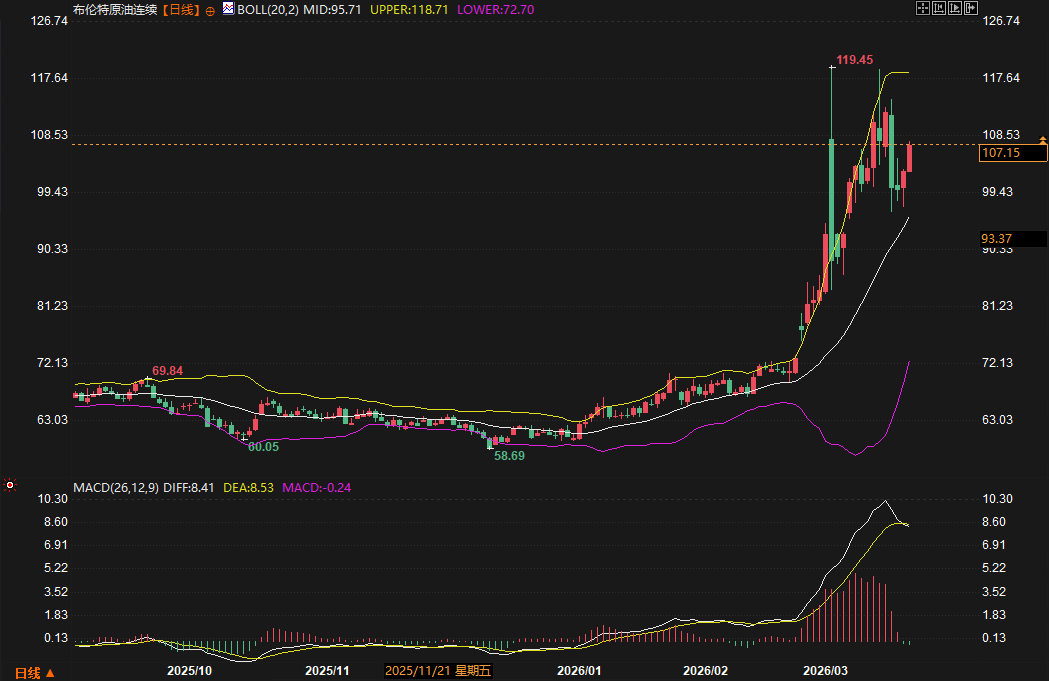Click the MACD(26,12,9) indicator label
This screenshot has height=681, width=1049.
coord(116,488)
